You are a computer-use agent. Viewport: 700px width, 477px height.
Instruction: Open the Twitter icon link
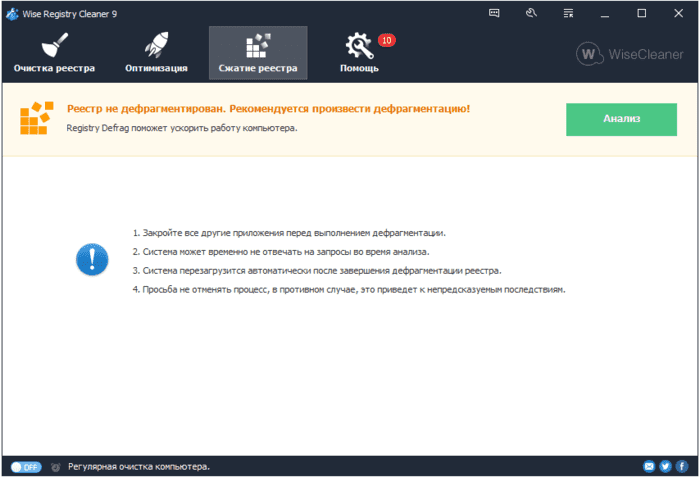(x=665, y=466)
